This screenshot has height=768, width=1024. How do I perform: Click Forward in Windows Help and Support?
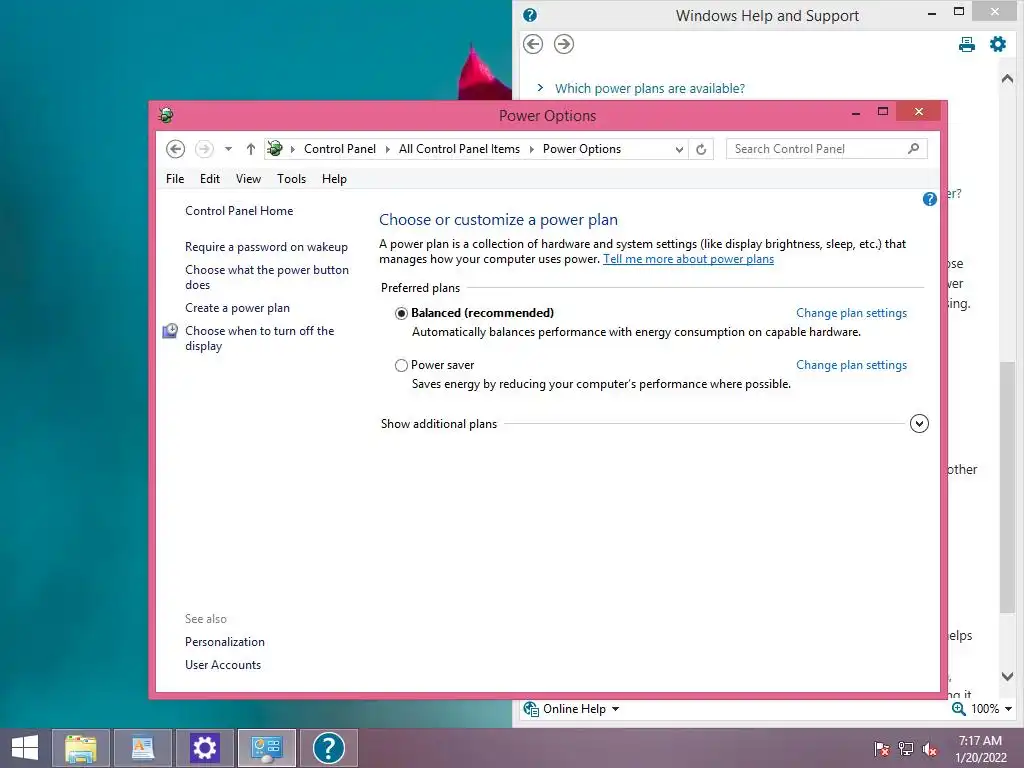(564, 44)
